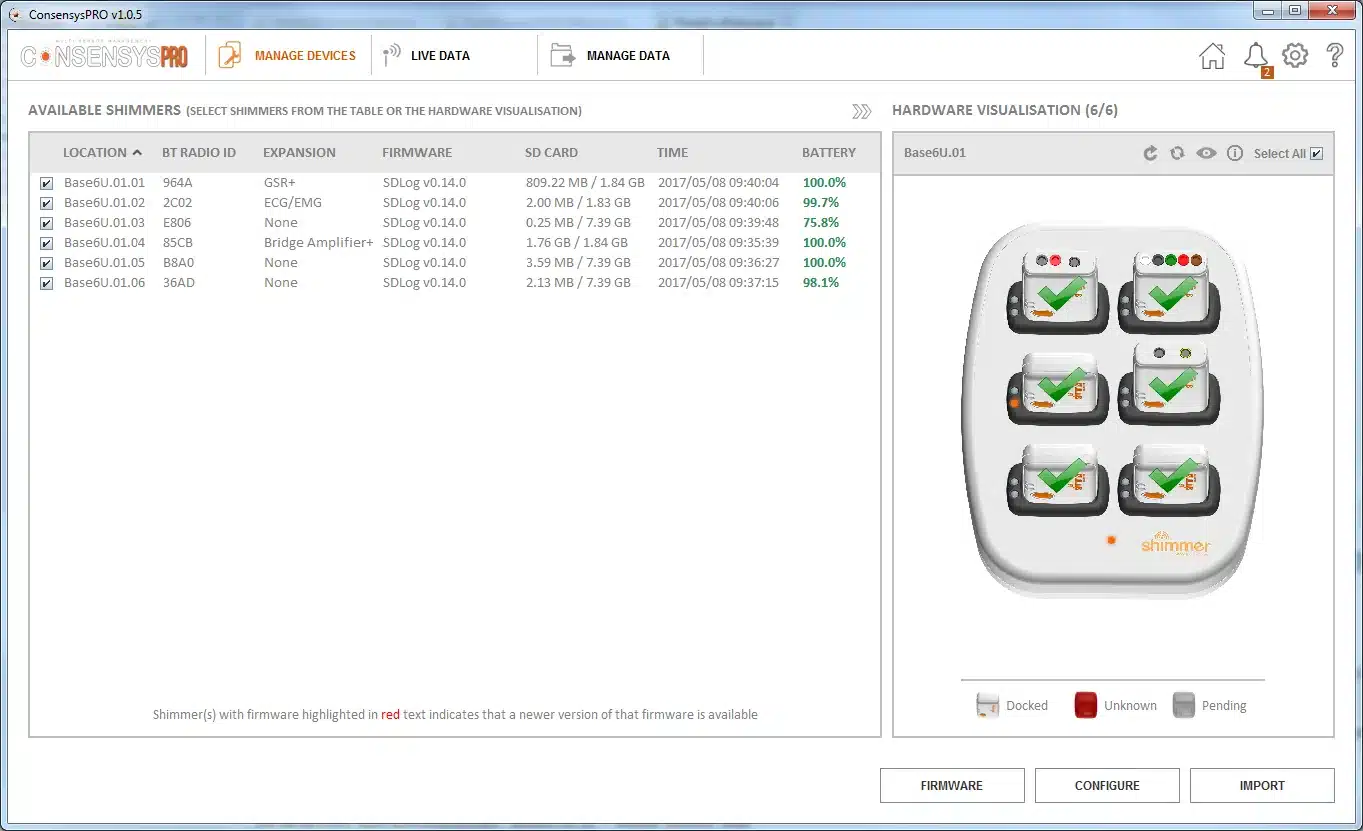Switch to the Manage Data tab
Viewport: 1363px width, 831px height.
611,56
